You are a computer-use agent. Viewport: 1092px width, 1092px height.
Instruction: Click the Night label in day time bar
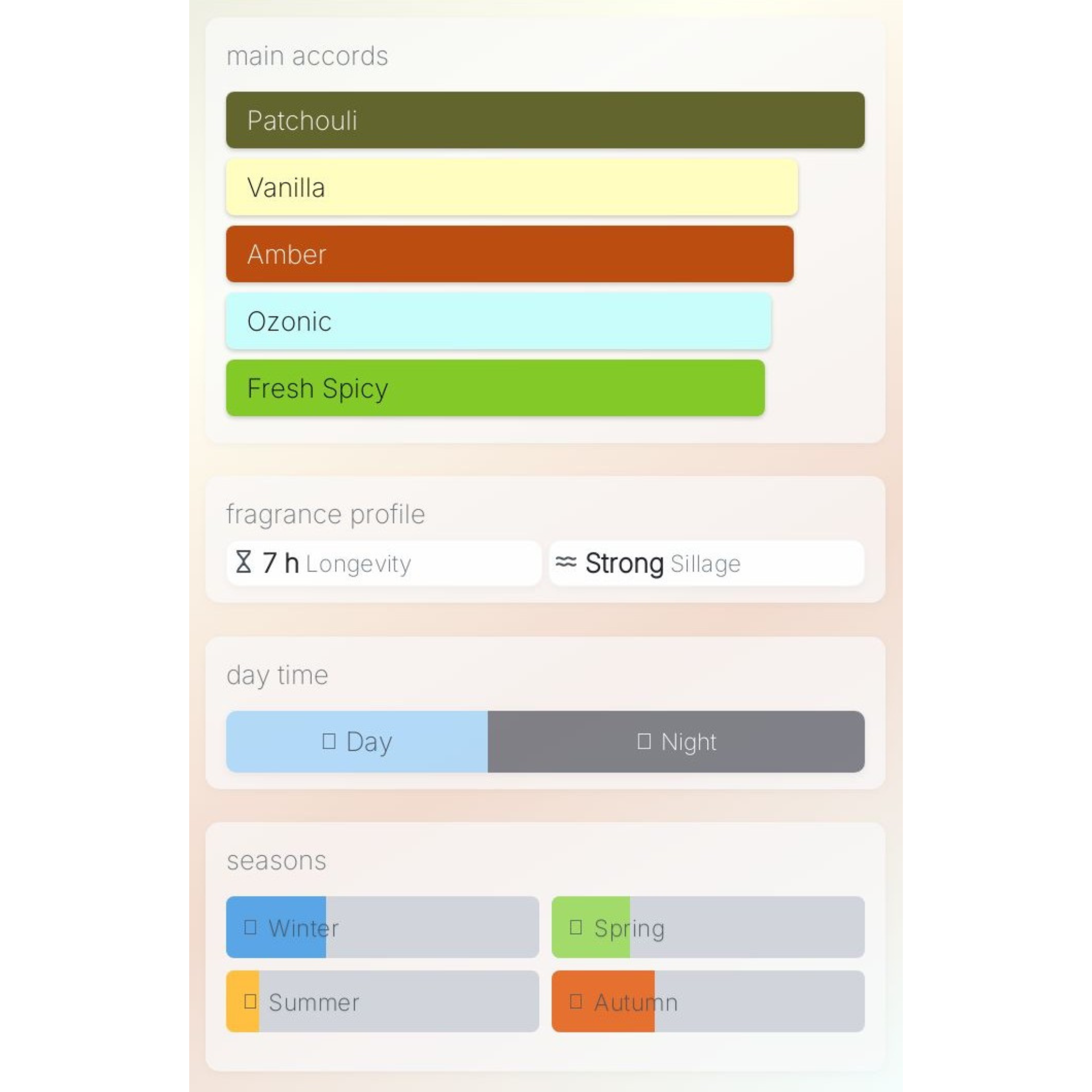point(688,742)
